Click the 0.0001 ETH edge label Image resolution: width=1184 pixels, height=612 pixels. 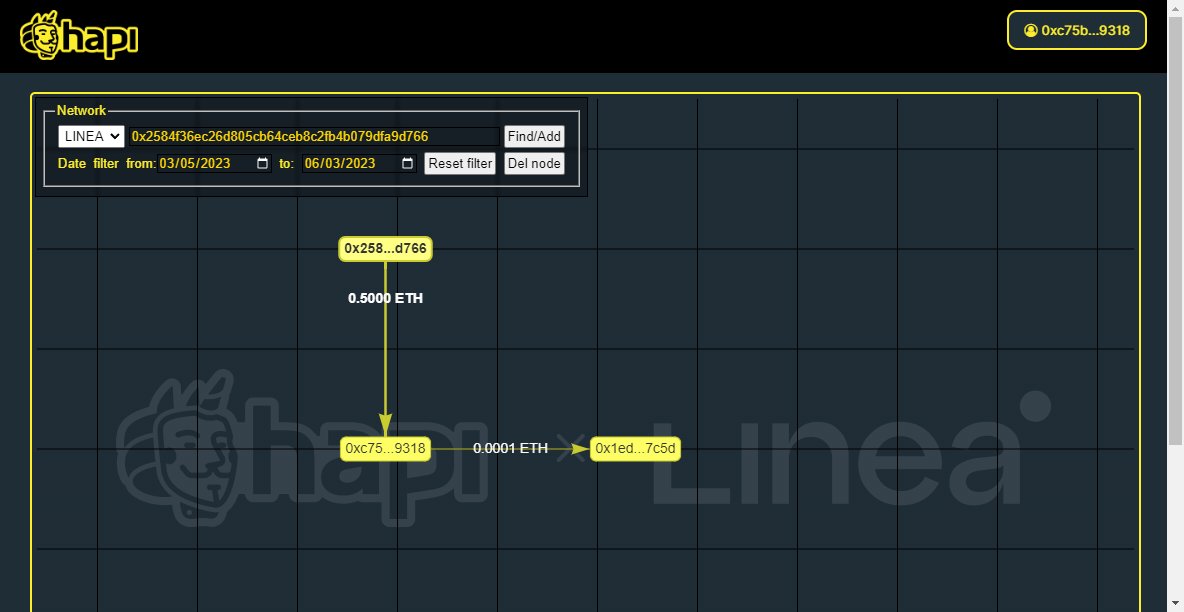(510, 448)
